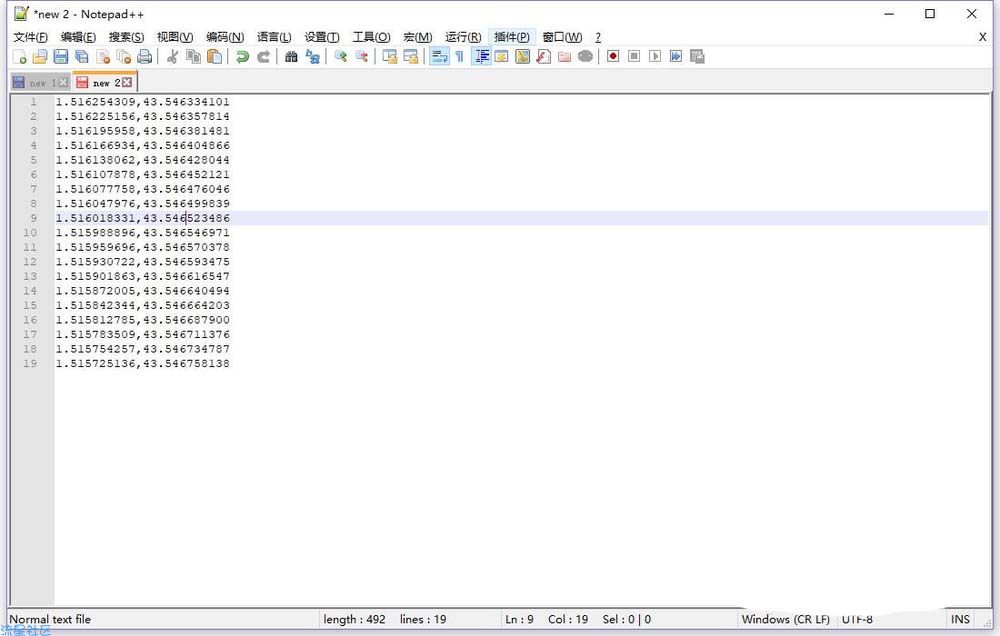Click line 10 text 1.515988896,43.546546971
Image resolution: width=1000 pixels, height=636 pixels.
[x=142, y=233]
